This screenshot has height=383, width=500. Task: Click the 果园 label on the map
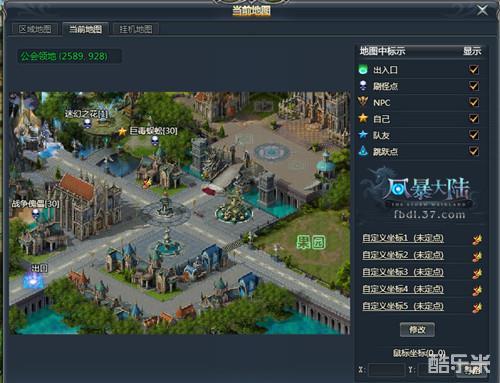pyautogui.click(x=311, y=242)
